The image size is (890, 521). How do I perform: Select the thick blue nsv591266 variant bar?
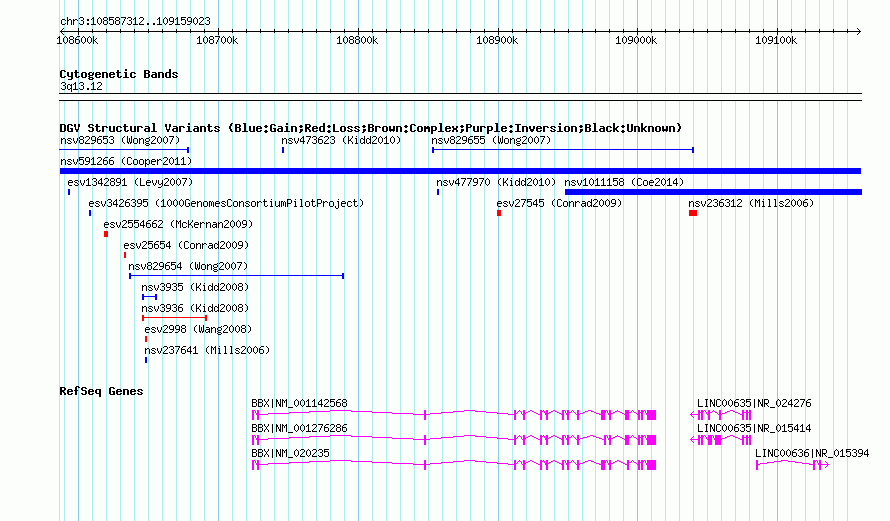460,171
